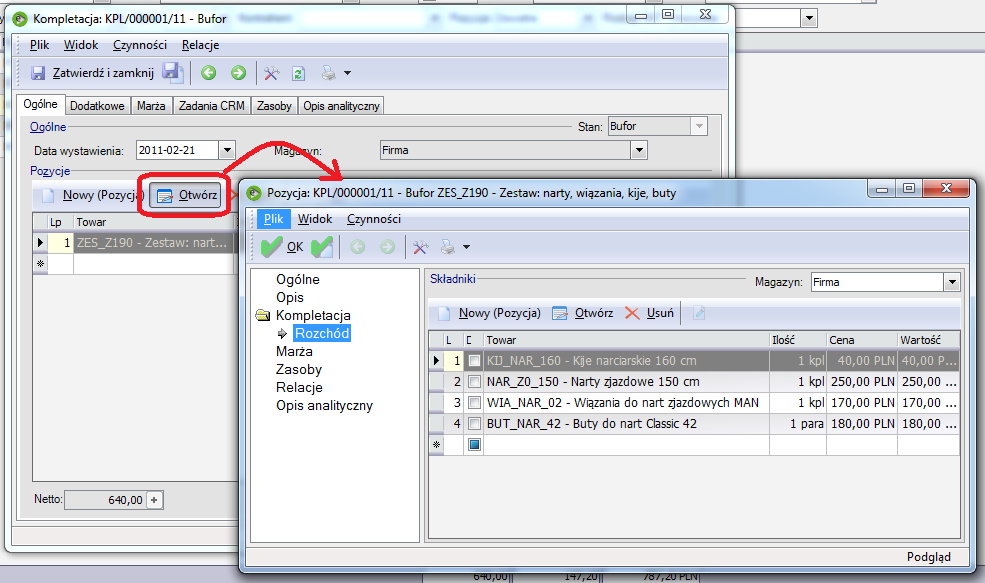This screenshot has width=985, height=583.
Task: Open the Plik menu in Kompletacja window
Action: pos(39,45)
